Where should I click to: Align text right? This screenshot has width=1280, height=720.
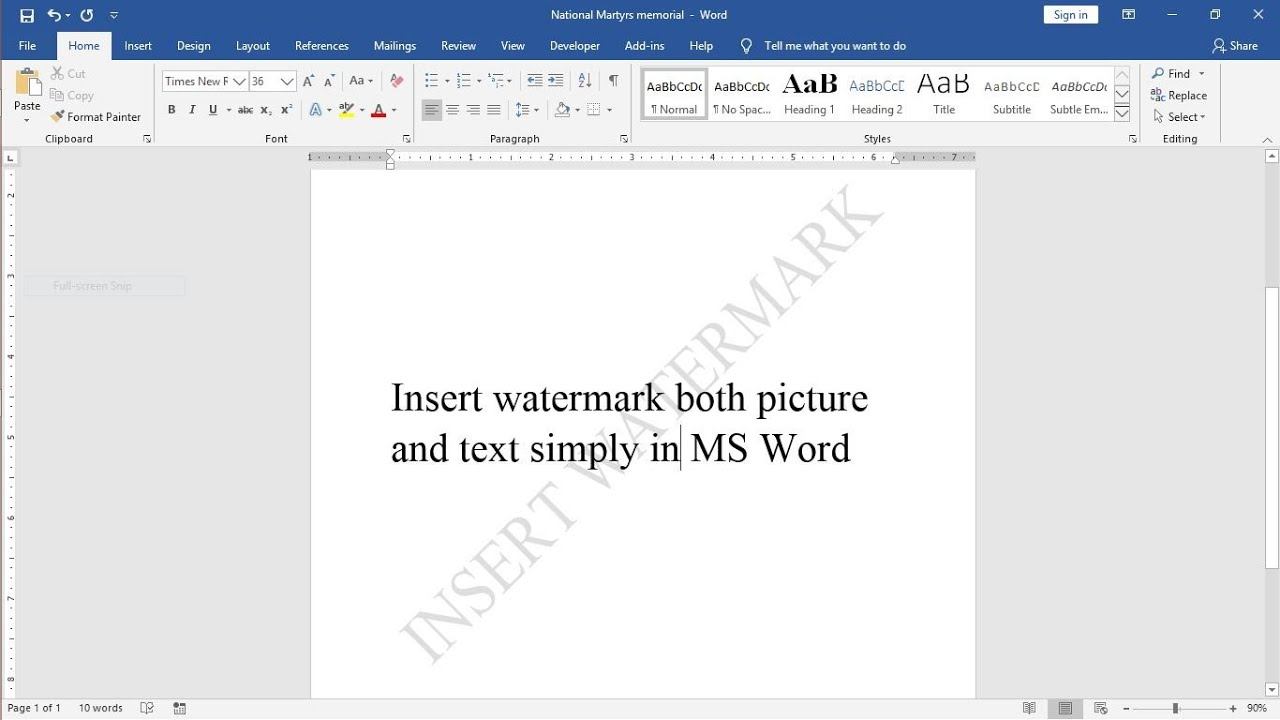pos(473,110)
